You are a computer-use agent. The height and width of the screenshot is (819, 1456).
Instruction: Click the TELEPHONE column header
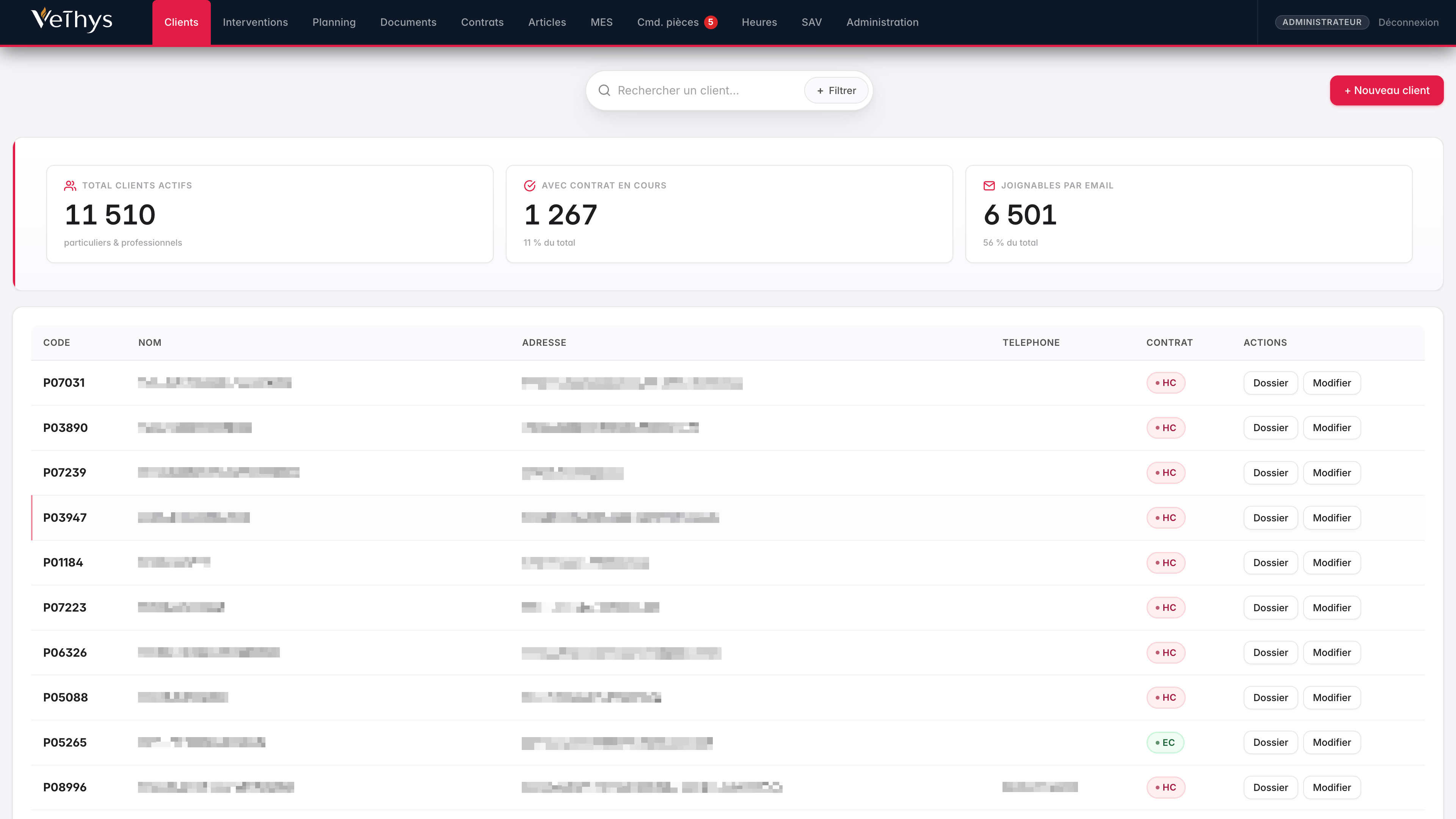pyautogui.click(x=1031, y=342)
